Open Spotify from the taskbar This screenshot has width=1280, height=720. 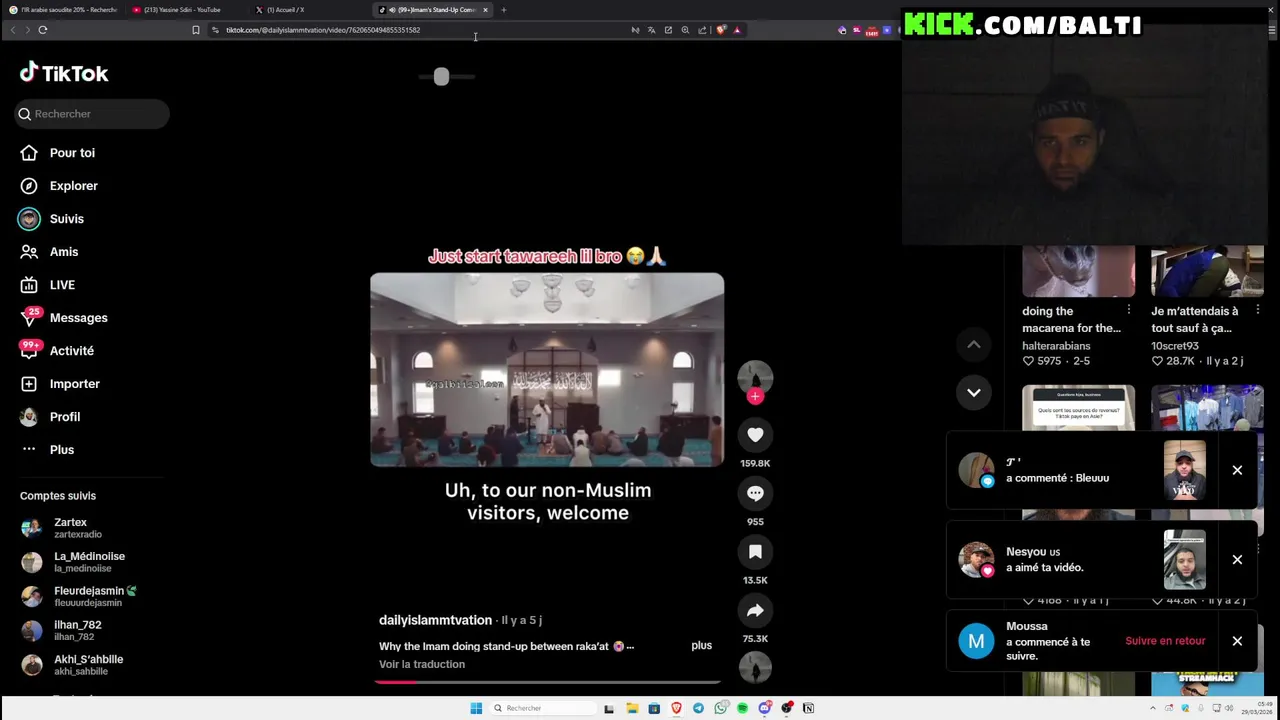click(742, 708)
